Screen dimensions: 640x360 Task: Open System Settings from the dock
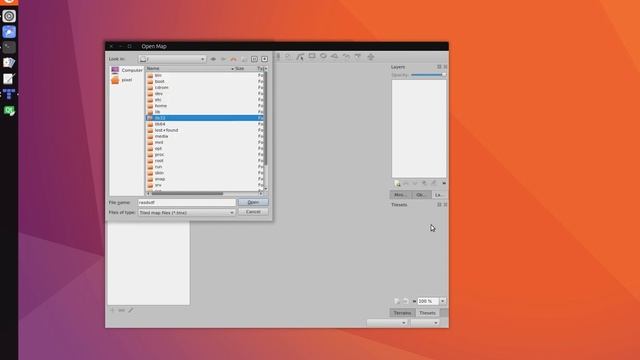pos(9,16)
